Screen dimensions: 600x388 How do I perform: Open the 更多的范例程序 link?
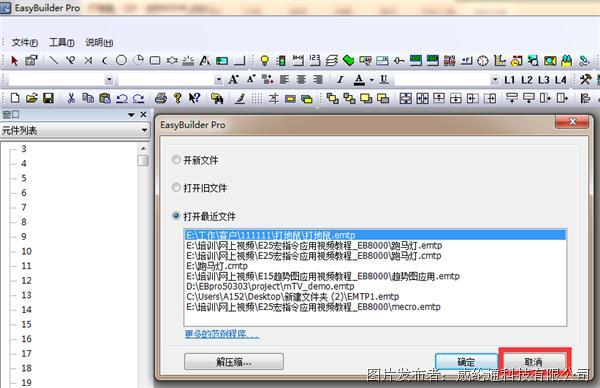coord(222,334)
